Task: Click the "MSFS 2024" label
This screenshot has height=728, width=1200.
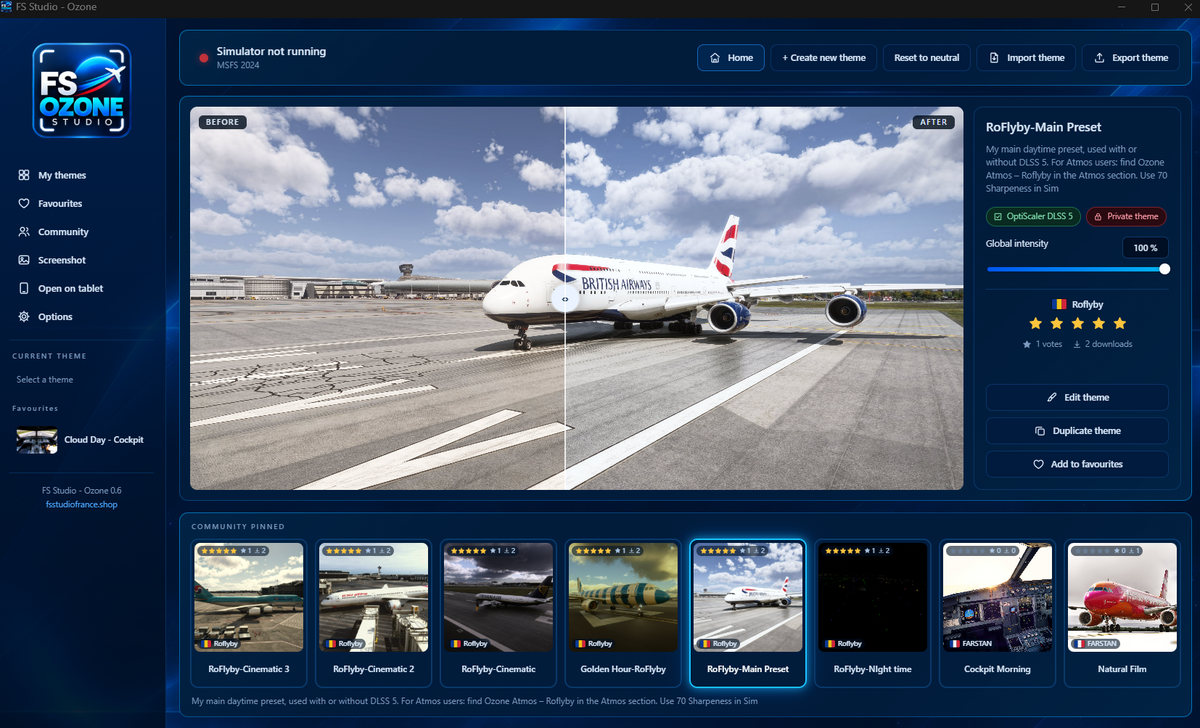Action: click(x=237, y=66)
